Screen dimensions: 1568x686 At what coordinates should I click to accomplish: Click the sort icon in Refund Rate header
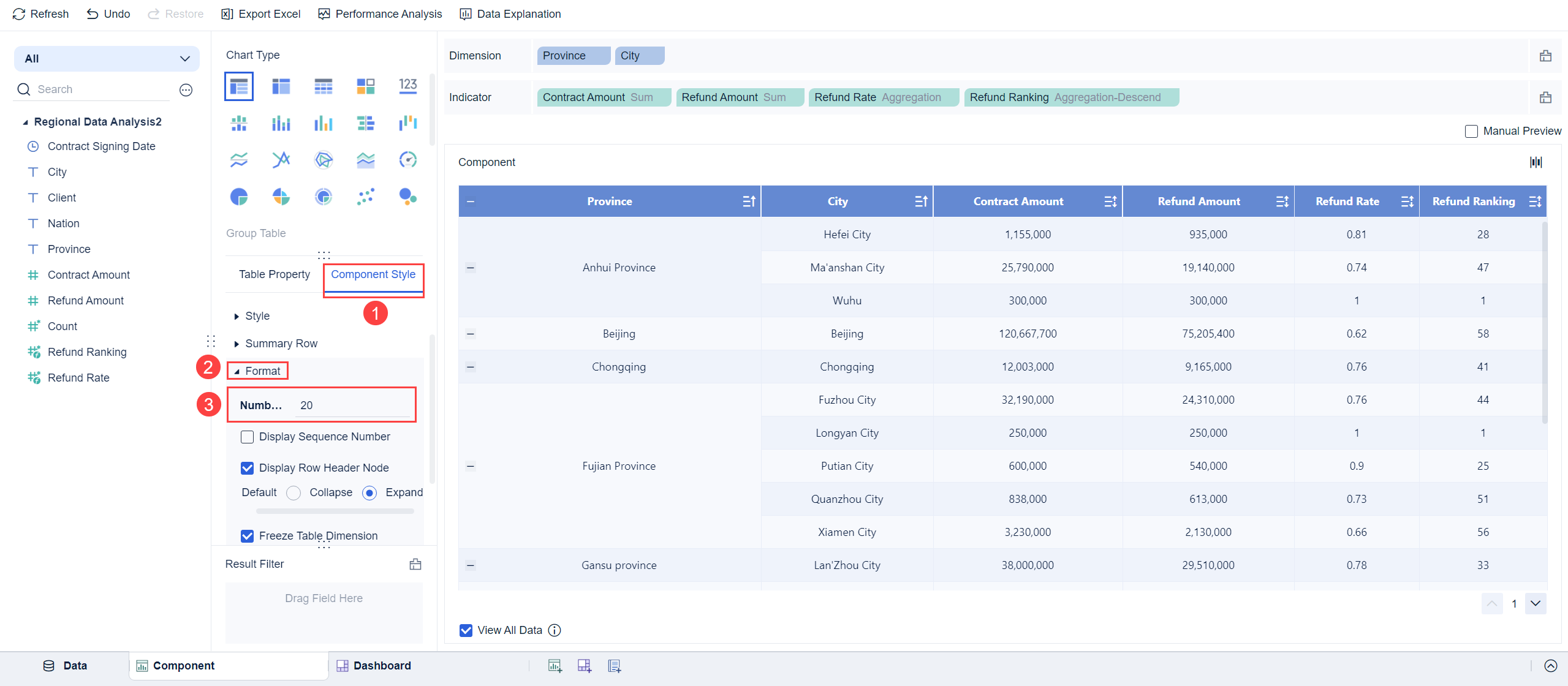[x=1407, y=202]
